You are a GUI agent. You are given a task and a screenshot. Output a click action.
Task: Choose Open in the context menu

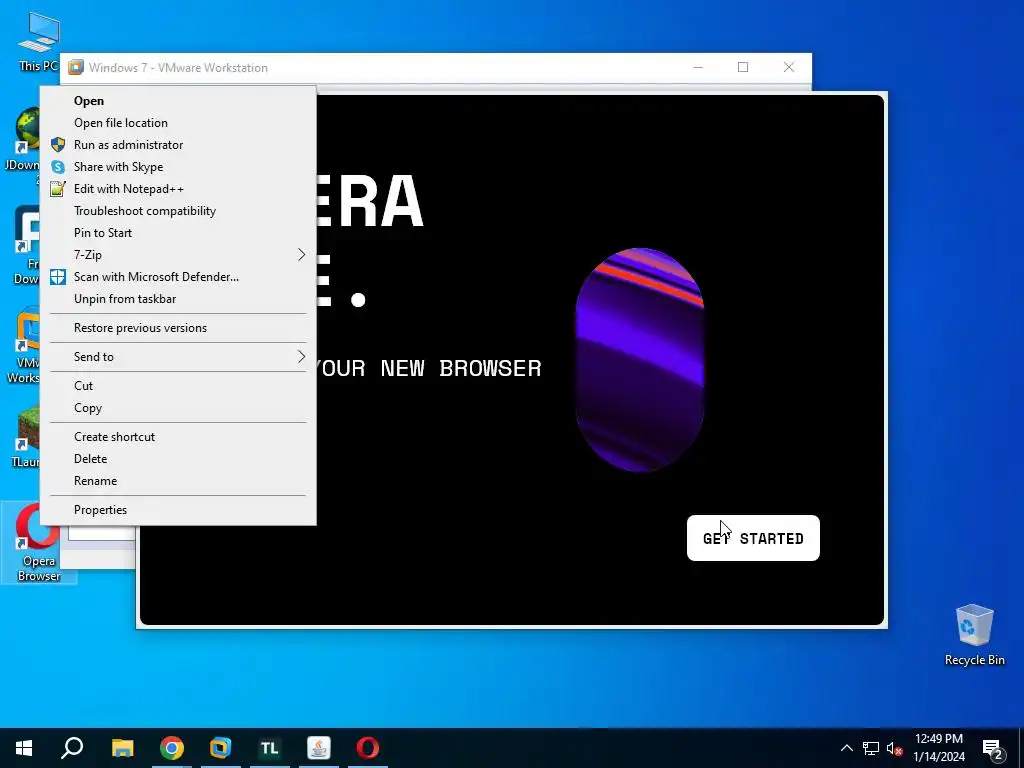(x=178, y=101)
